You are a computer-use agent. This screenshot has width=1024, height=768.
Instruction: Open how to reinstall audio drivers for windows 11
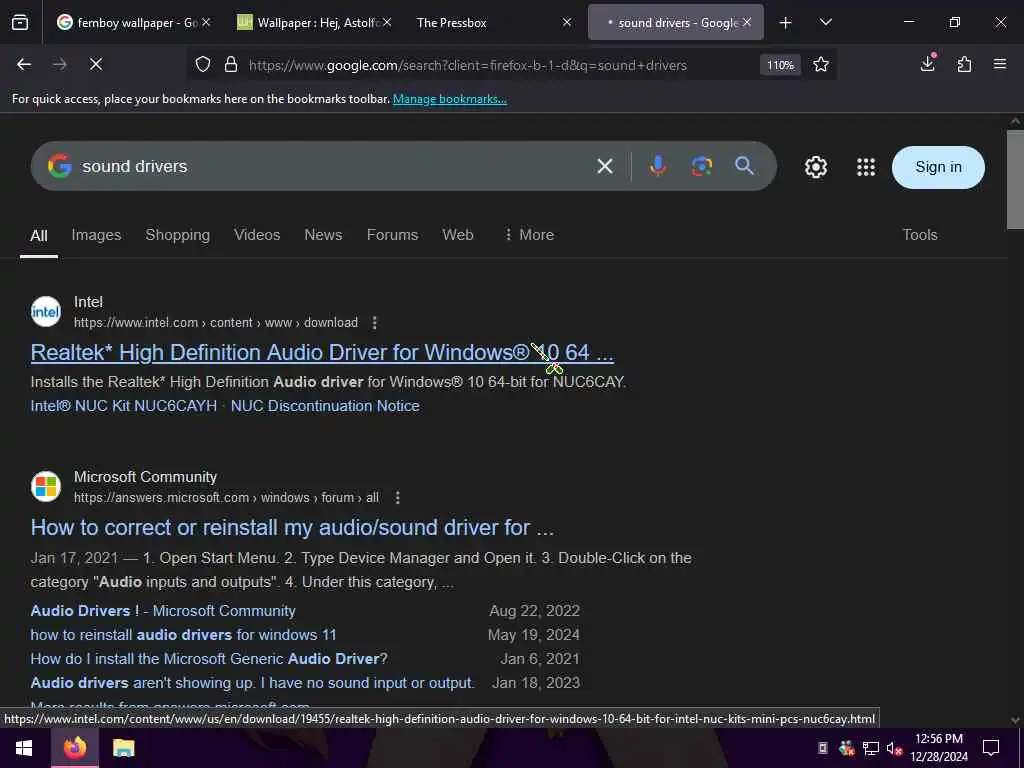coord(183,635)
